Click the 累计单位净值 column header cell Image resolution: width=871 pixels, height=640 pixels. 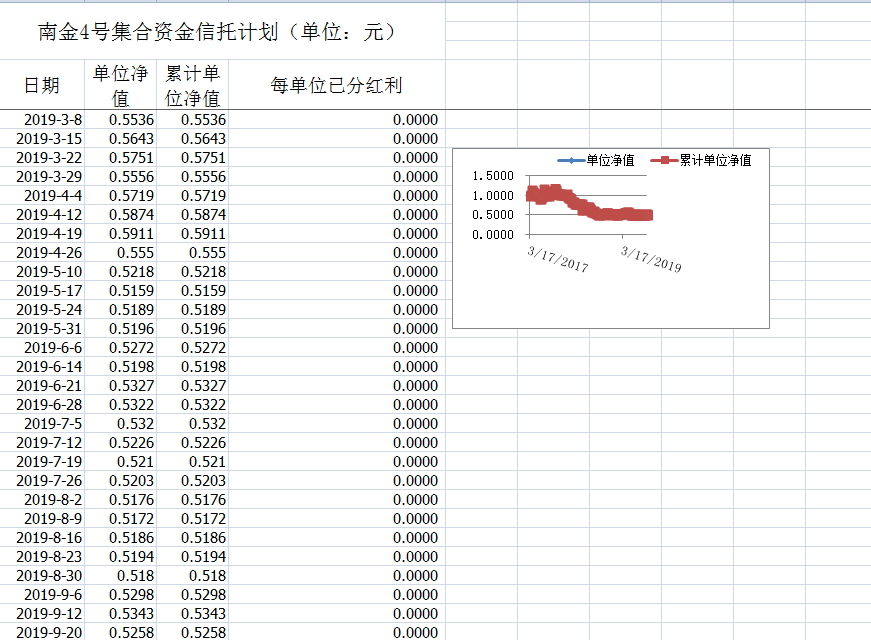(x=192, y=85)
